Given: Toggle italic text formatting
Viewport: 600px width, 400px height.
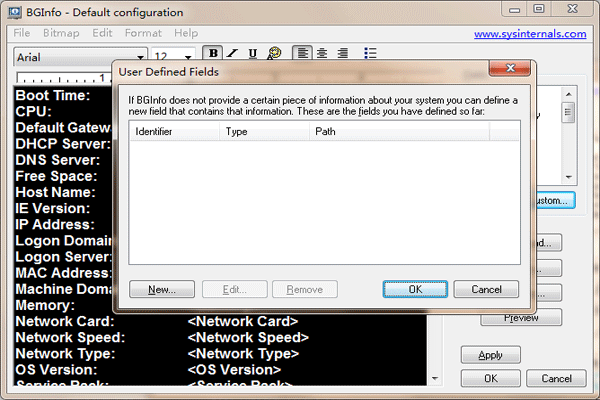Looking at the screenshot, I should point(232,54).
